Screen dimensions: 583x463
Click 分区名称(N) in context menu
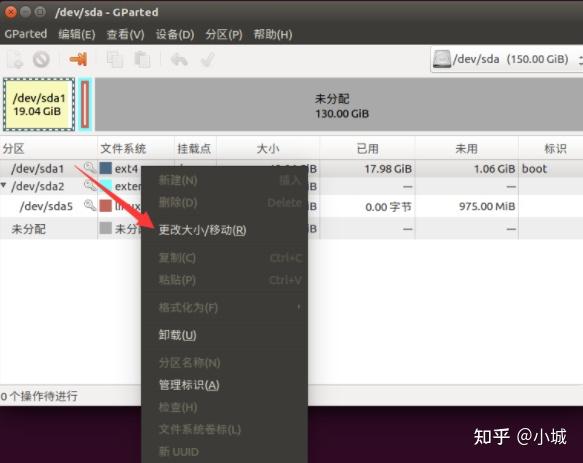point(225,363)
